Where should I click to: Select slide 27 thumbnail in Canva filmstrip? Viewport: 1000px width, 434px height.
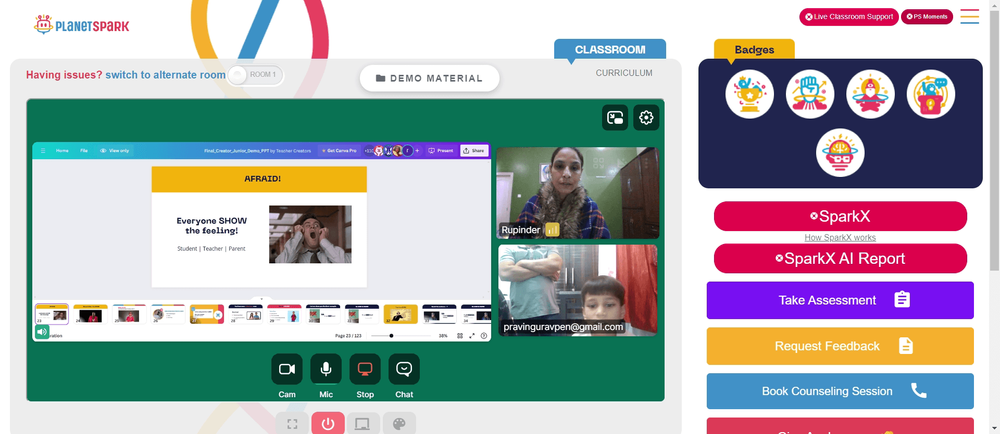click(x=207, y=314)
